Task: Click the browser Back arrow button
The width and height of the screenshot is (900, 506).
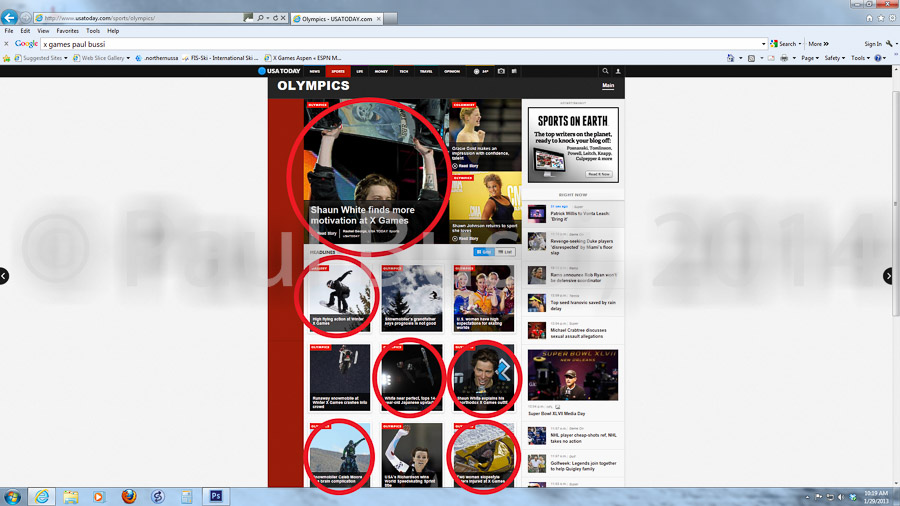Action: click(10, 17)
